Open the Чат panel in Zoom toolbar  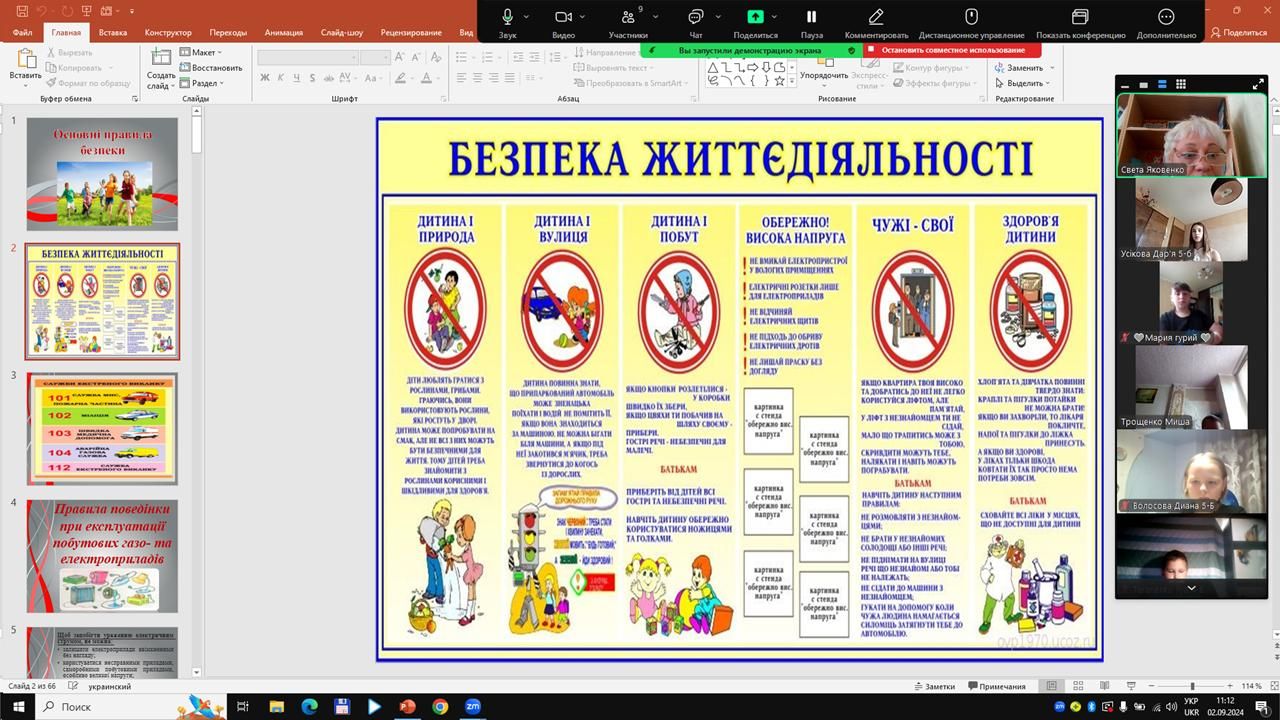695,22
